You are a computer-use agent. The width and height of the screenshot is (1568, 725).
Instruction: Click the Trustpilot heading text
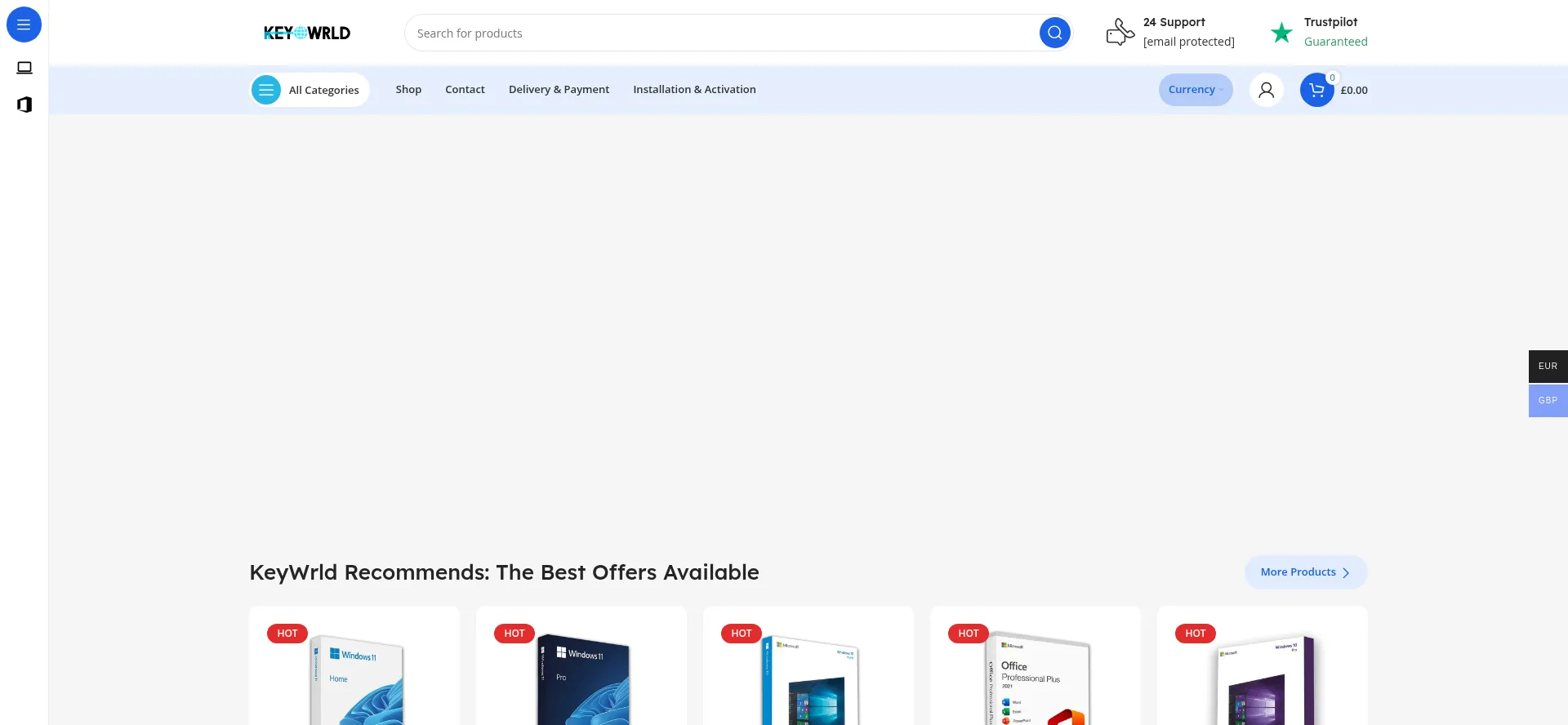1330,22
